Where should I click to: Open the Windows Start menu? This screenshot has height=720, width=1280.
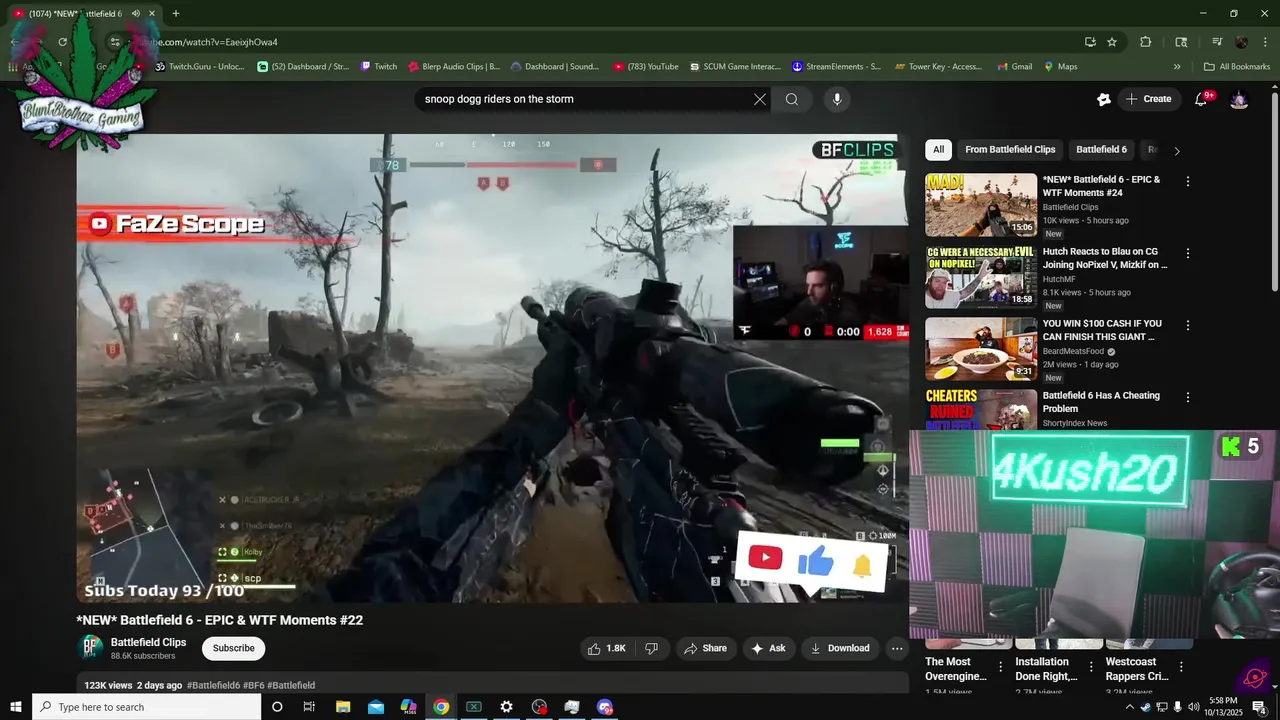click(x=16, y=707)
